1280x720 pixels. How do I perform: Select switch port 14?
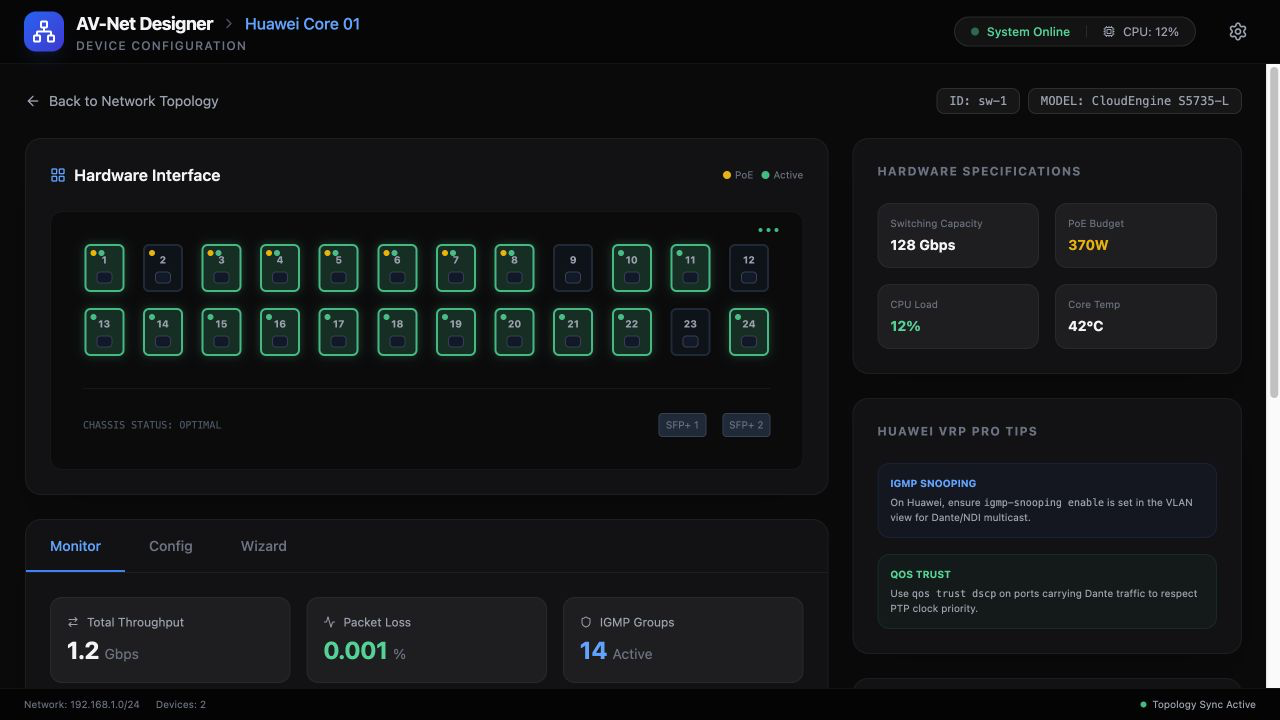click(x=163, y=332)
